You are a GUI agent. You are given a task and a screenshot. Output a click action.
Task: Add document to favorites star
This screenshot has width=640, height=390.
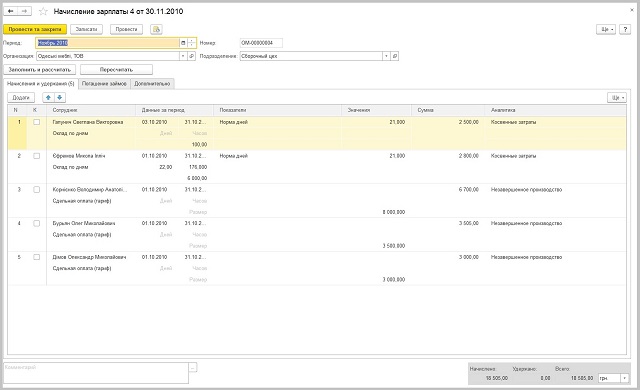tap(43, 12)
